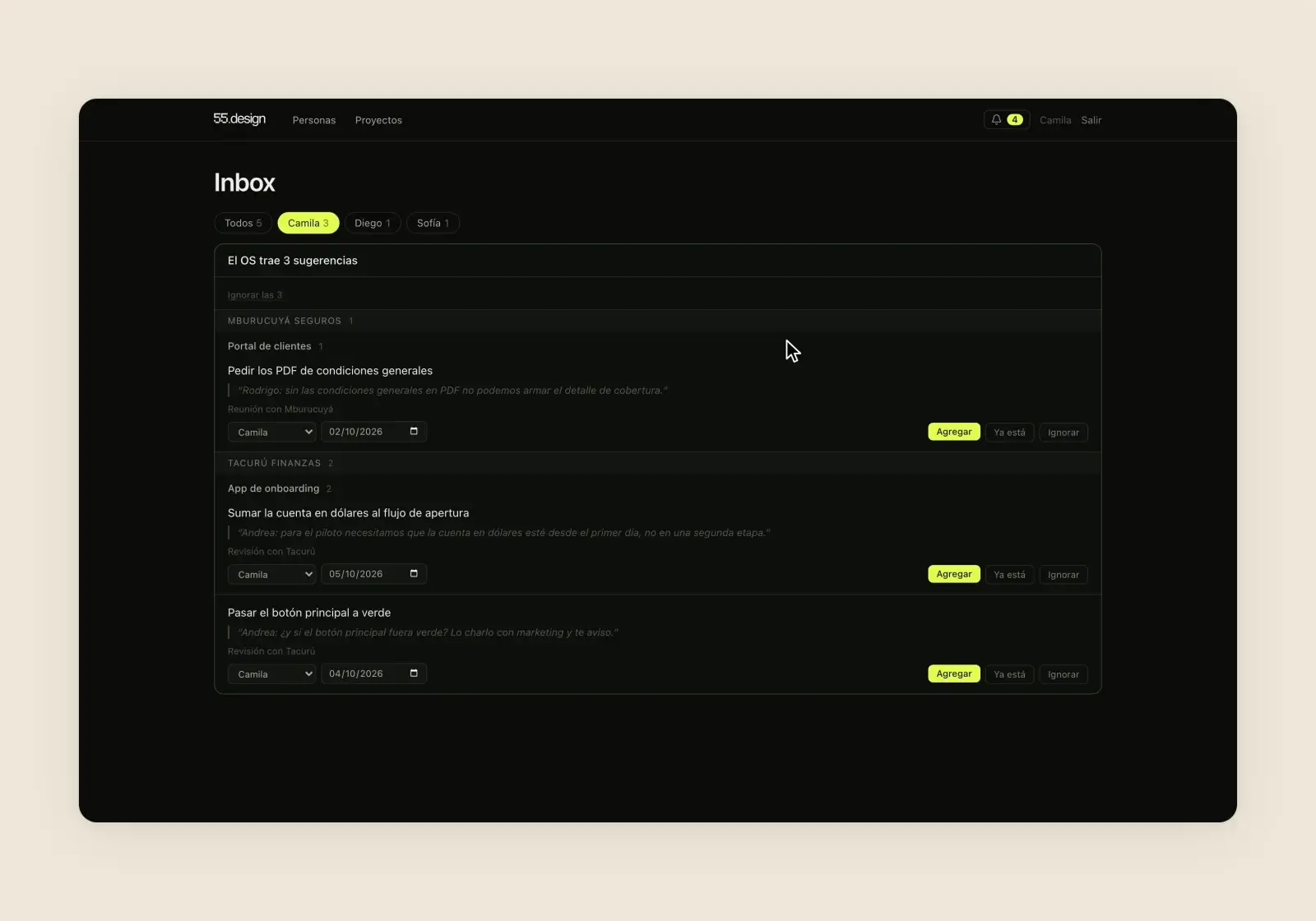Select the Diego 1 filter tab

(x=373, y=223)
